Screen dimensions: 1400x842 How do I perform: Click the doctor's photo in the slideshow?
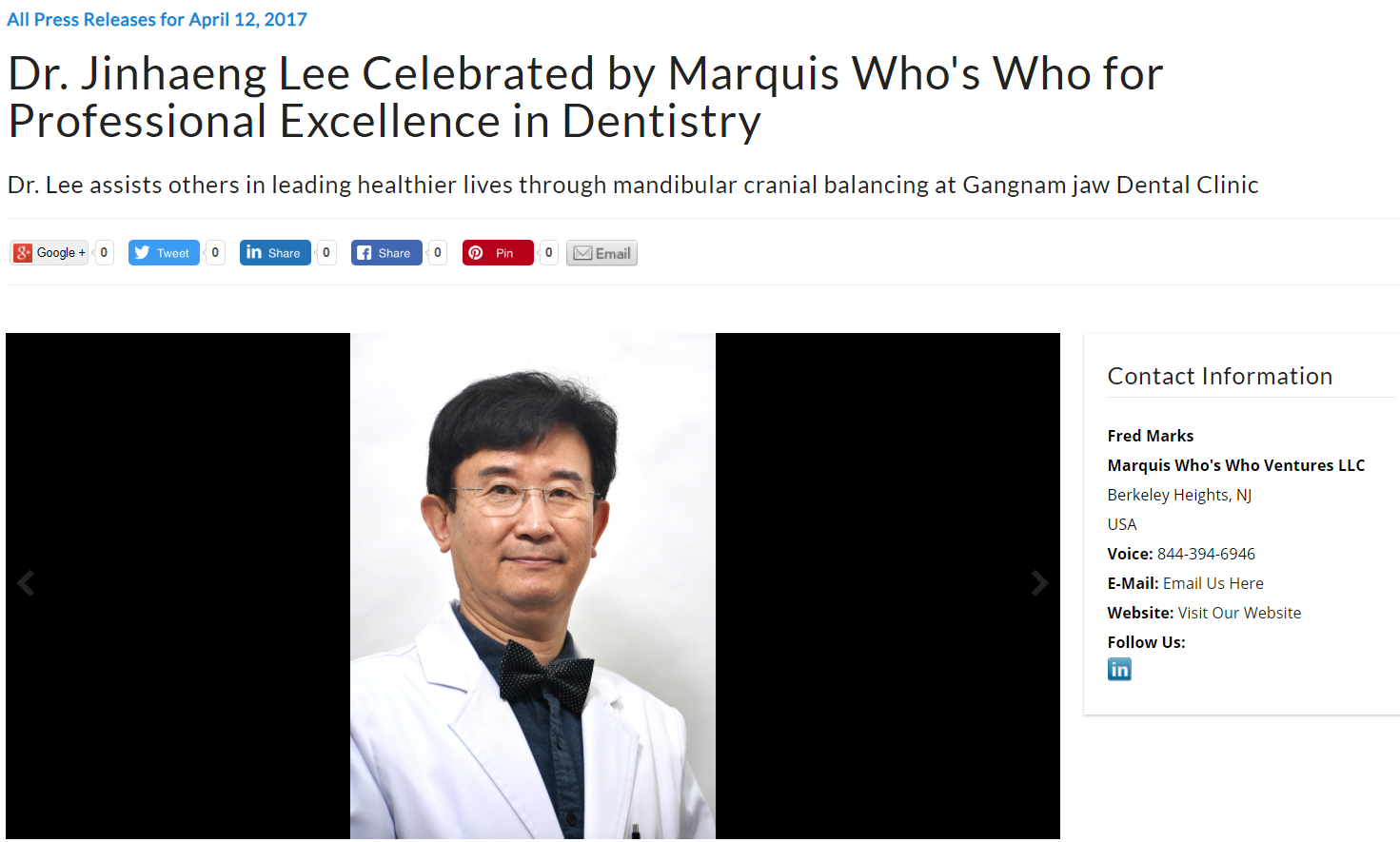point(533,586)
